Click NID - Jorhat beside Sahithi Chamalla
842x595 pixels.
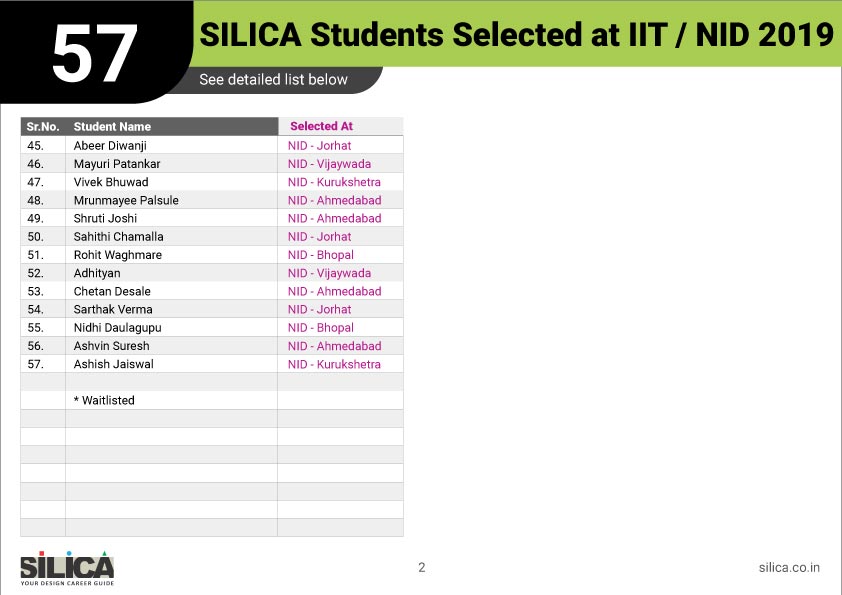point(319,237)
